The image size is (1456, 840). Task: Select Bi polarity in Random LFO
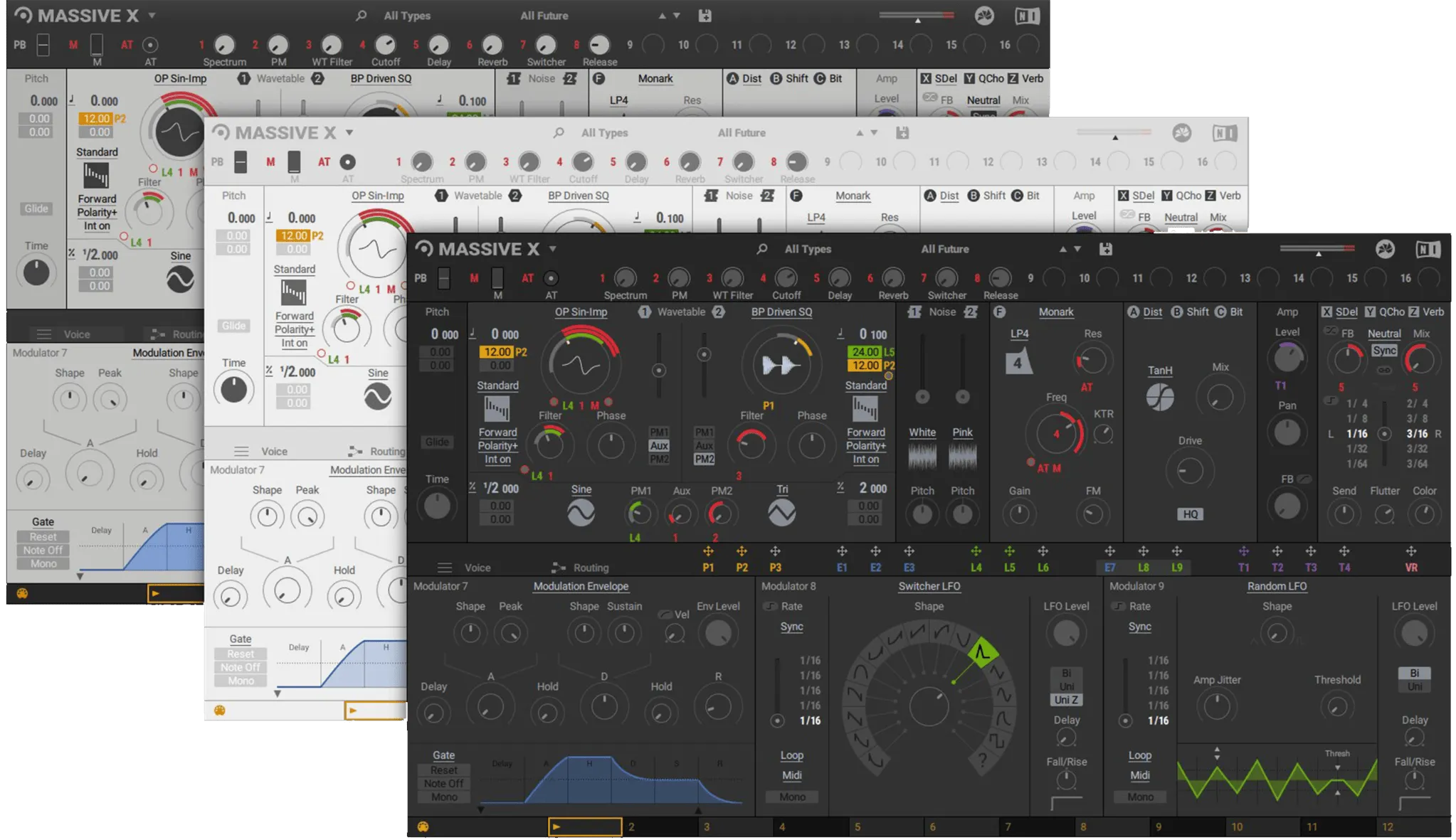pos(1414,673)
